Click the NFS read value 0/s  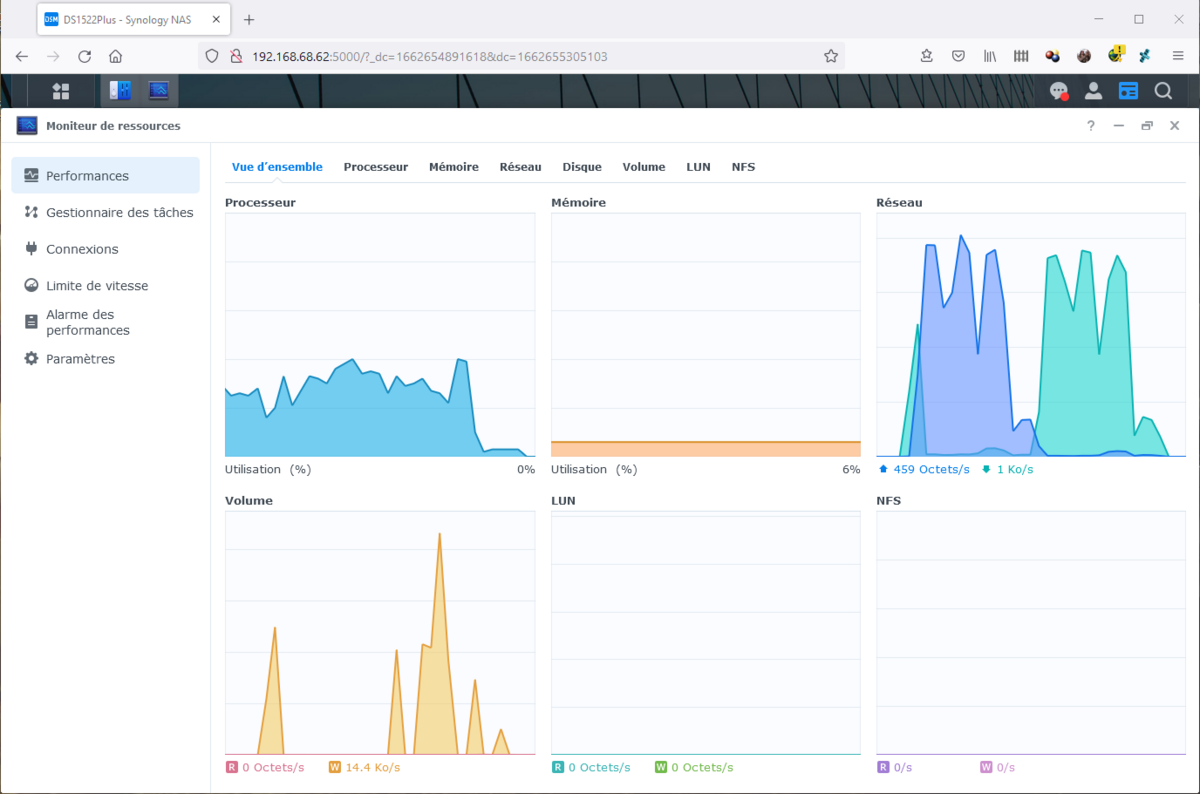(903, 767)
